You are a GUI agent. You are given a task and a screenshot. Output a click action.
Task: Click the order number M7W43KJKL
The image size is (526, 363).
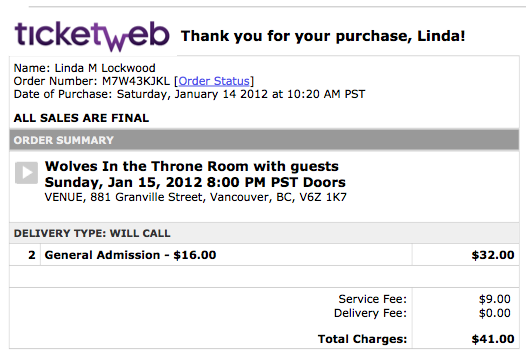pos(136,81)
